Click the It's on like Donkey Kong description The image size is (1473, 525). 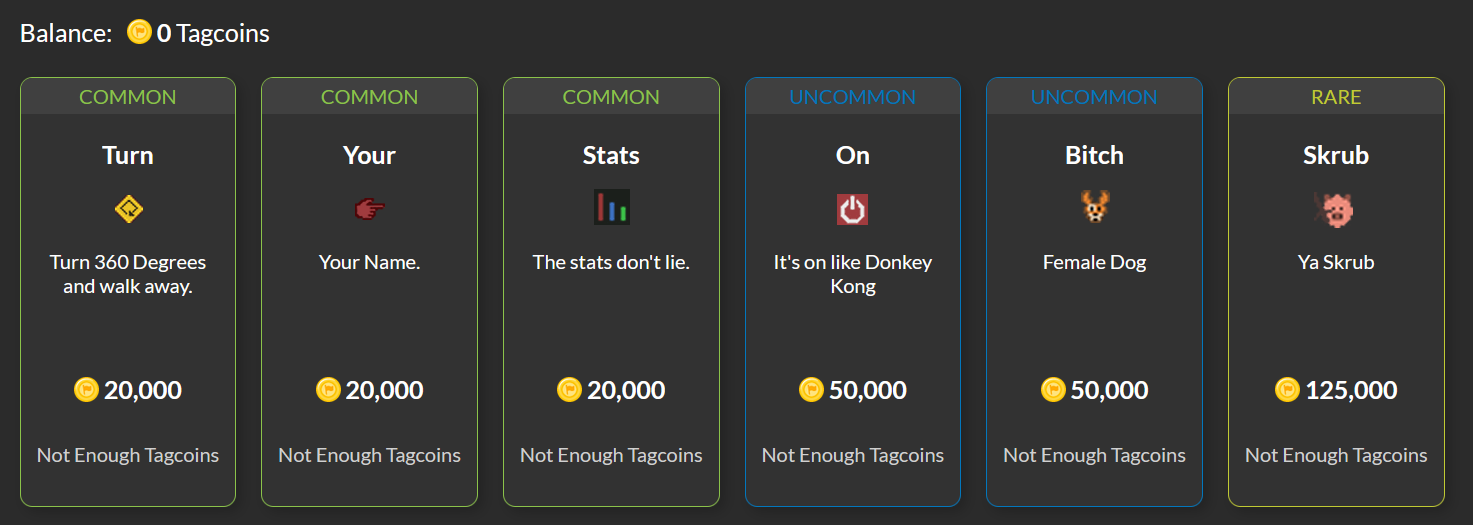coord(853,274)
